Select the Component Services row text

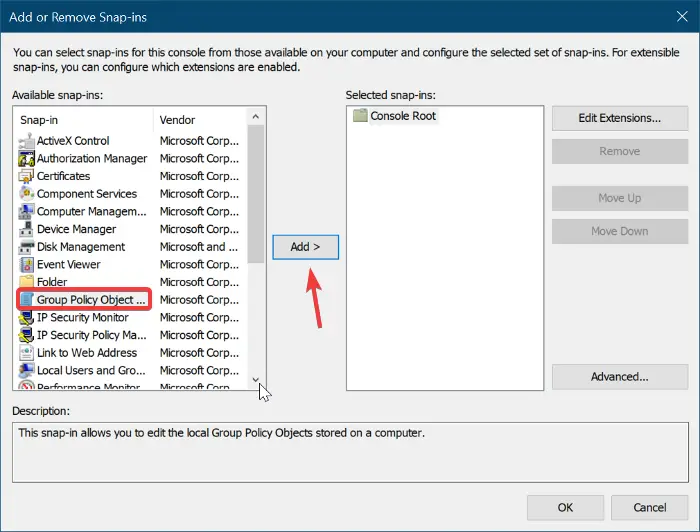tap(87, 194)
